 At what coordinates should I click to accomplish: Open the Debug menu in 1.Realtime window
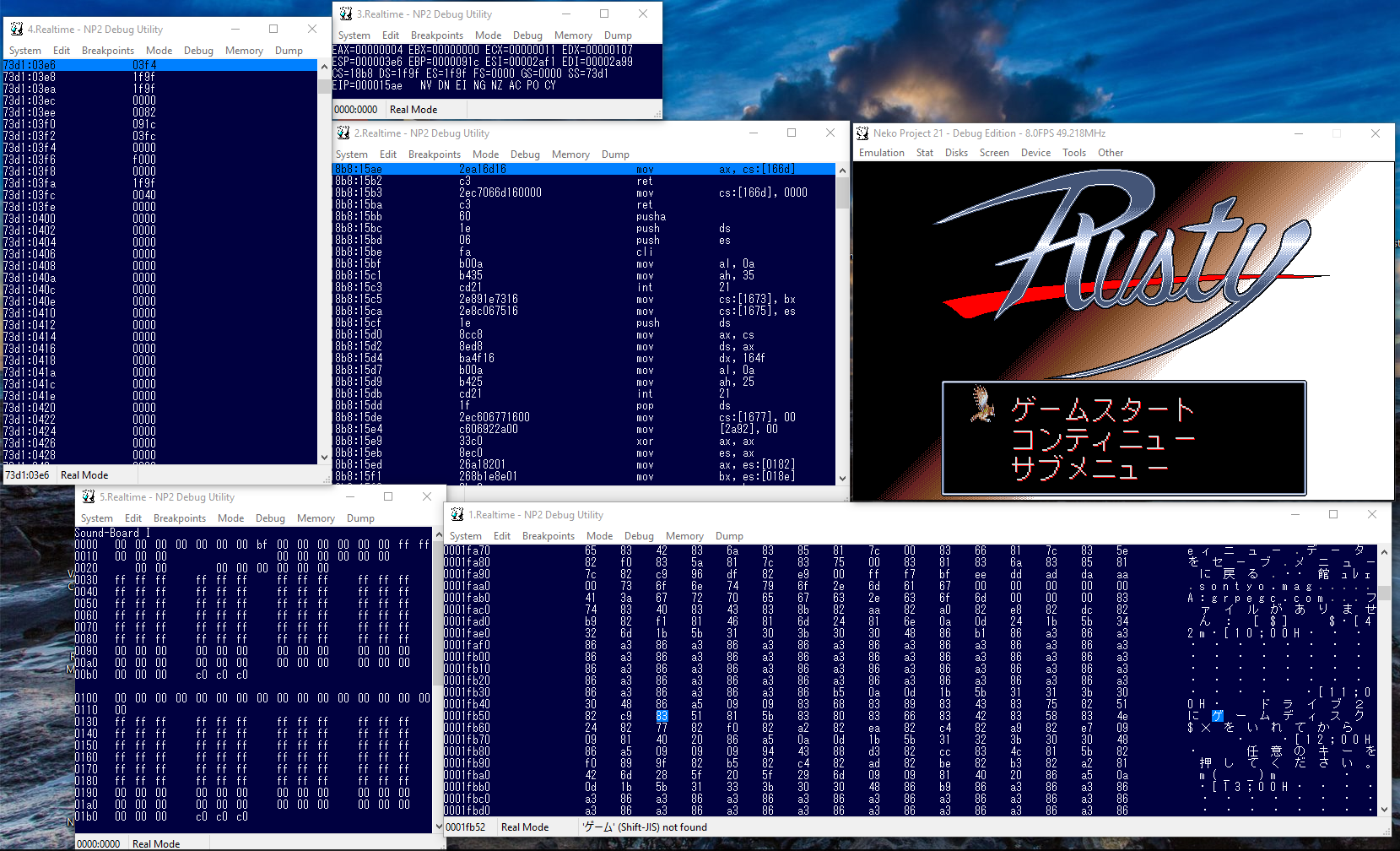point(639,536)
